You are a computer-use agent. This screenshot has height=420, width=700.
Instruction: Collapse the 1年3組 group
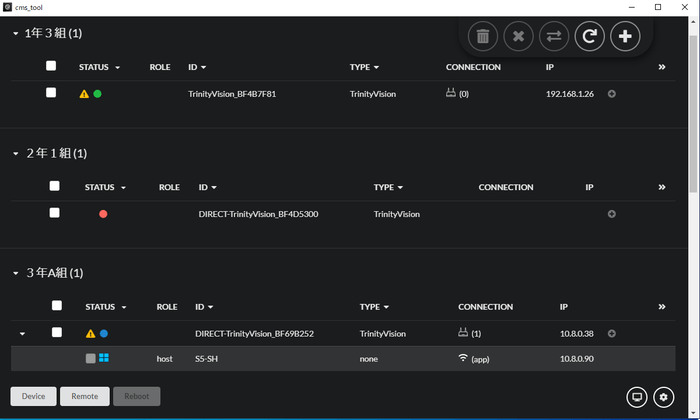pos(15,34)
